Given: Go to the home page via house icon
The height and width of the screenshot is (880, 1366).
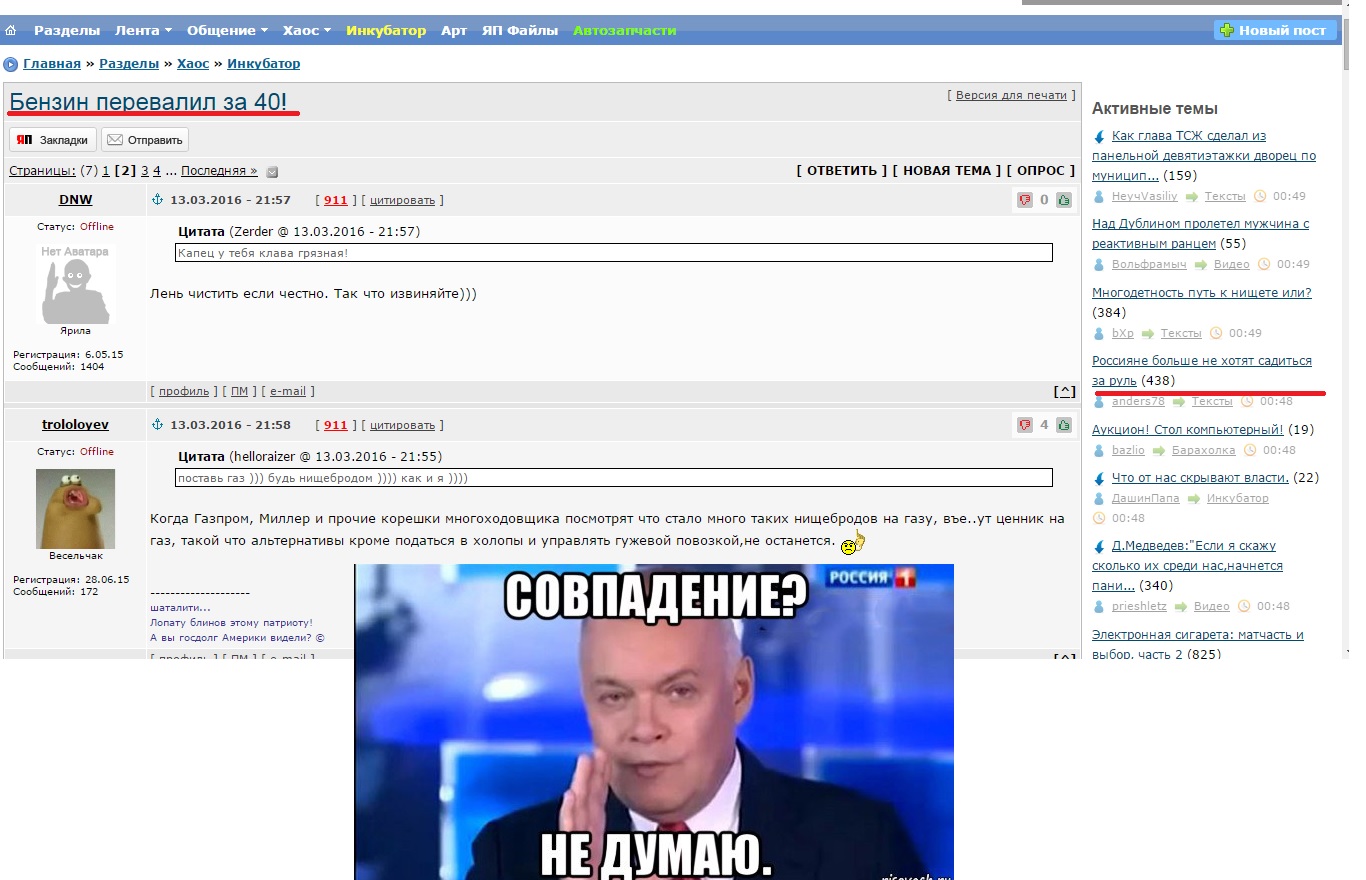Looking at the screenshot, I should [x=11, y=31].
